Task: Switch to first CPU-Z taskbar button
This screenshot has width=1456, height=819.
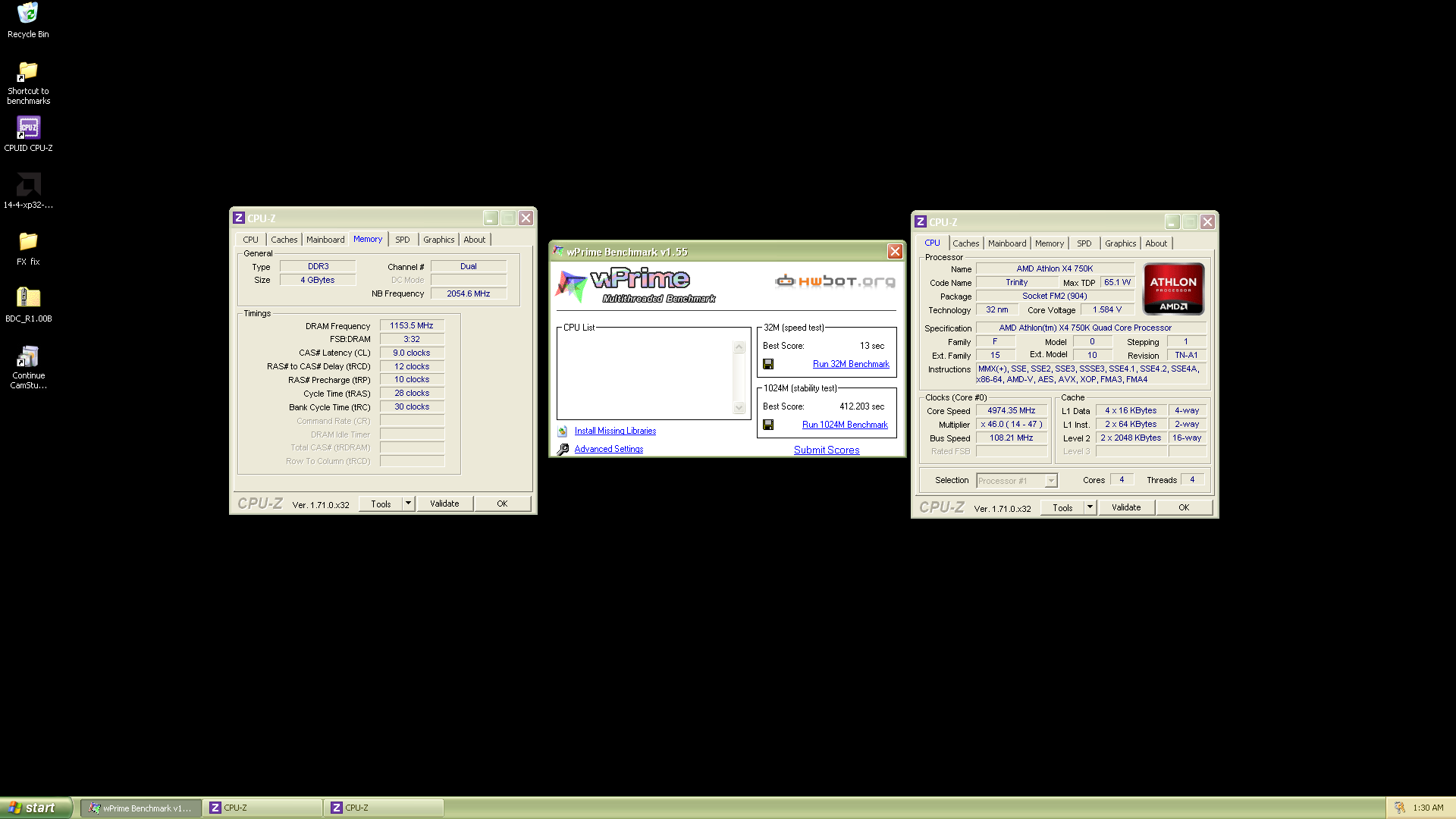Action: click(262, 808)
